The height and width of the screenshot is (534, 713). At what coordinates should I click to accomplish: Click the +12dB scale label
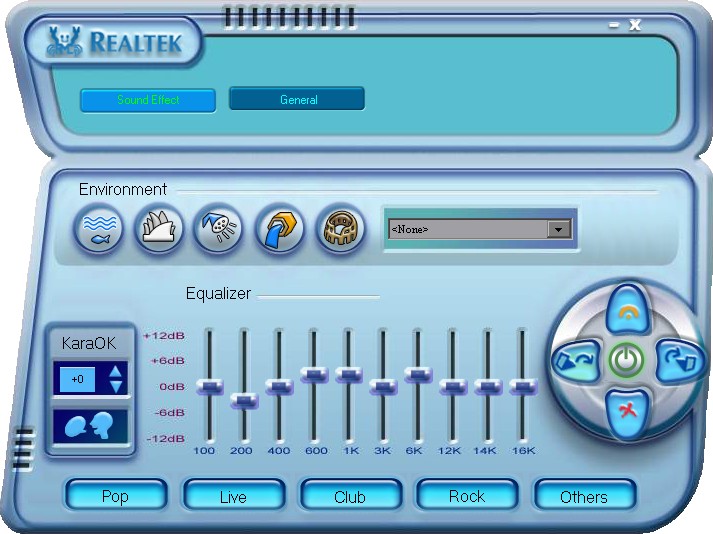point(164,336)
